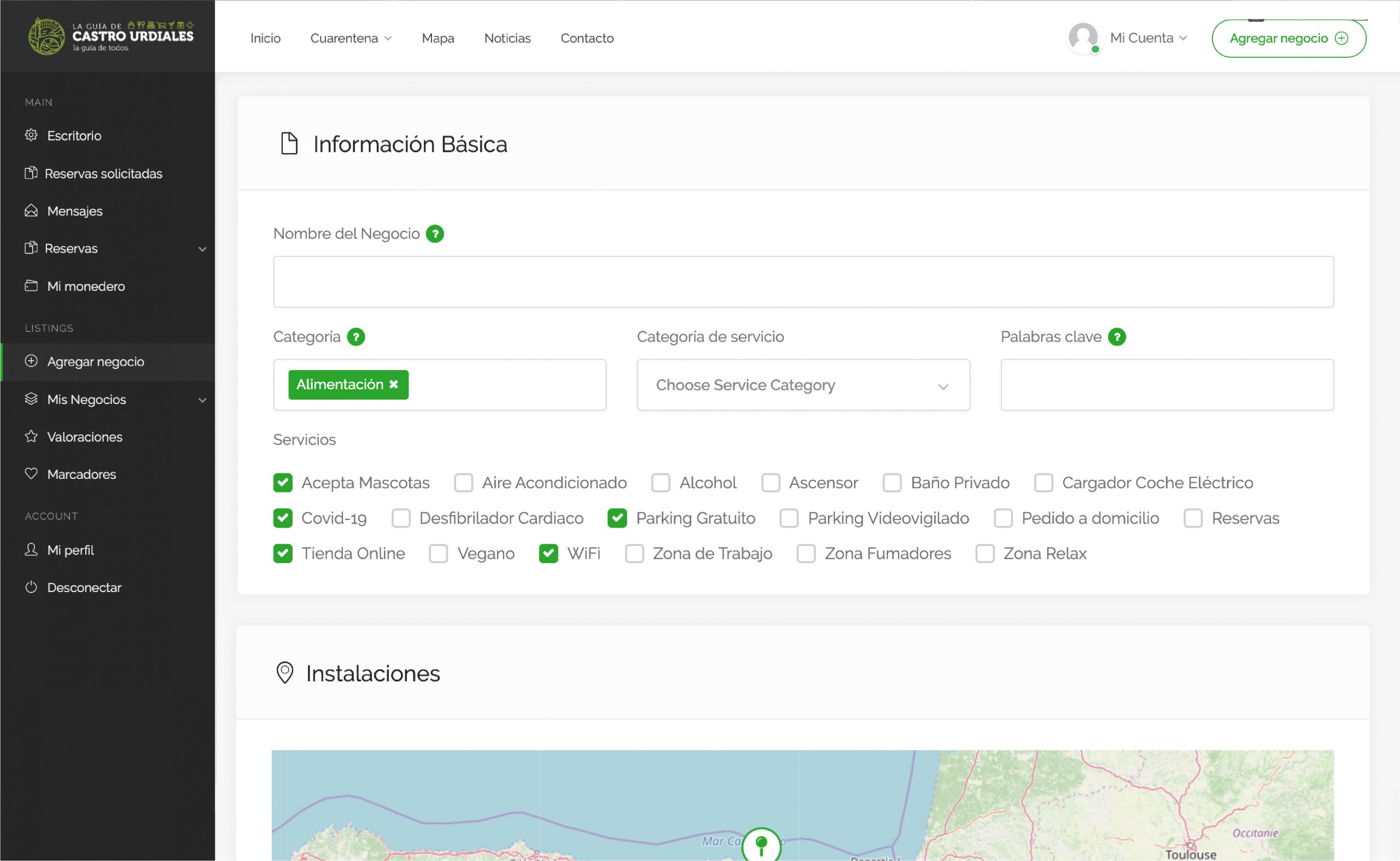The height and width of the screenshot is (861, 1400).
Task: Check the Vegano checkbox
Action: click(x=439, y=553)
